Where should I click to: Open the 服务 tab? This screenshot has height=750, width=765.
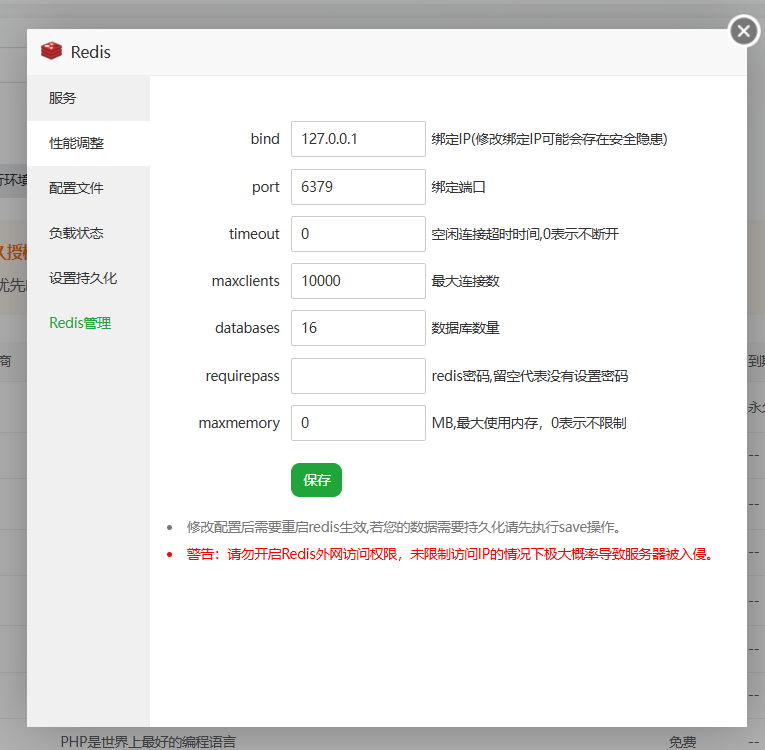point(63,98)
